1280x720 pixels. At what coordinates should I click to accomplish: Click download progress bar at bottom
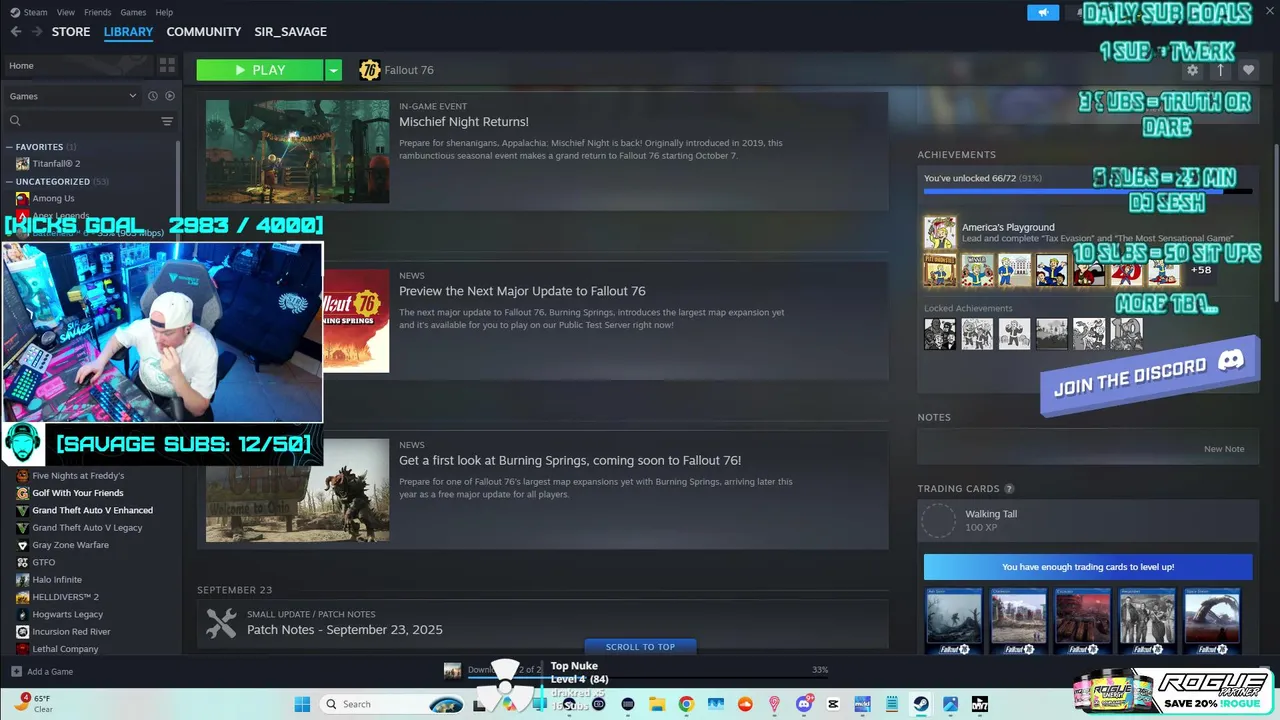[648, 679]
